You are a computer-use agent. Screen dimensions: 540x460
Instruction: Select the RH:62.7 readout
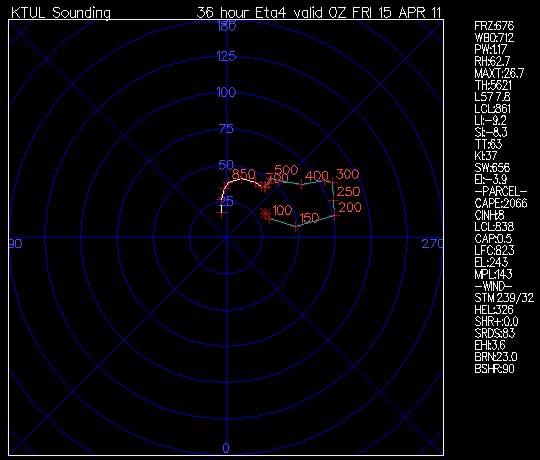[x=492, y=61]
